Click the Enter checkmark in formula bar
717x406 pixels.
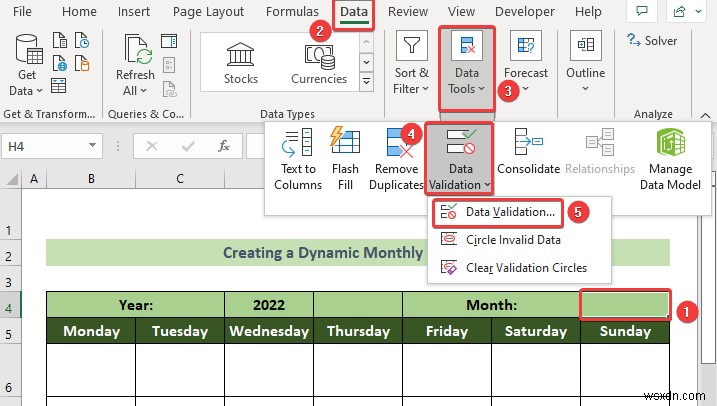(x=188, y=146)
